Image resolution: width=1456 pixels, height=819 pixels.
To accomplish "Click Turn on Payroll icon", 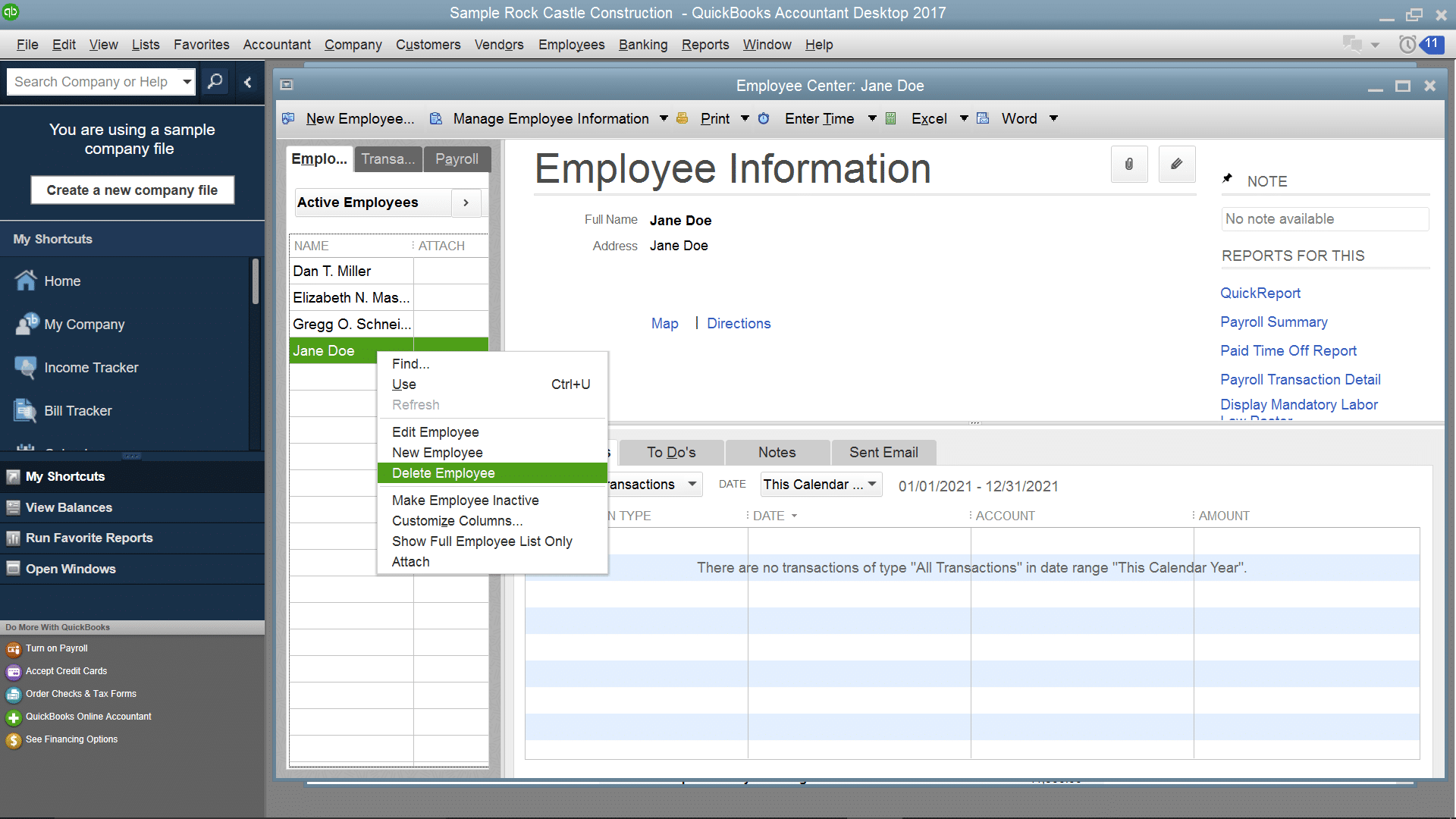I will click(x=14, y=649).
